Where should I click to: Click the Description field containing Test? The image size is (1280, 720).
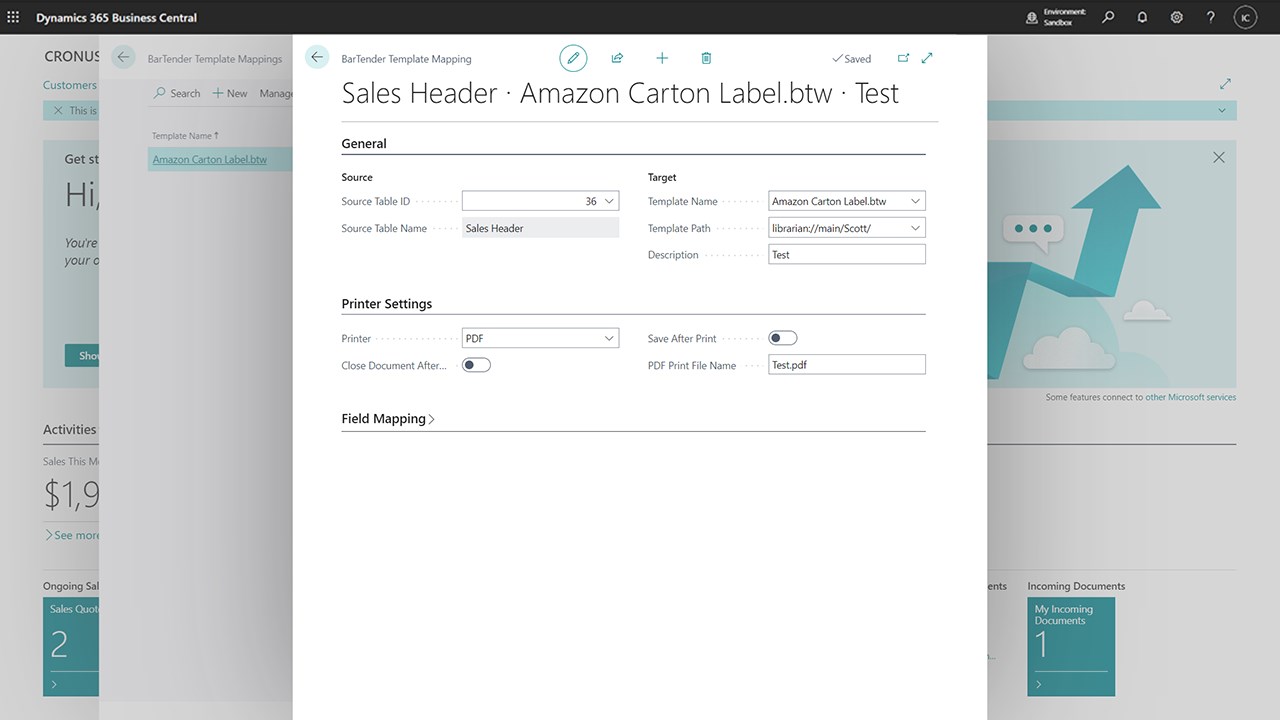click(x=847, y=255)
